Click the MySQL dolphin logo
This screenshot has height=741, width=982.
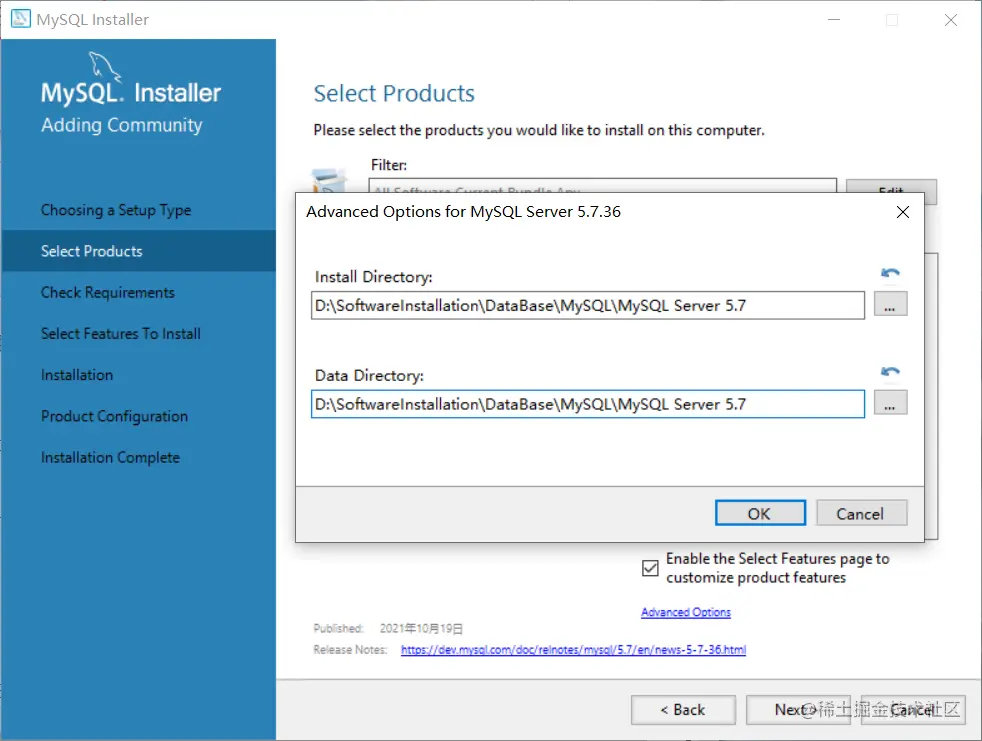(103, 66)
